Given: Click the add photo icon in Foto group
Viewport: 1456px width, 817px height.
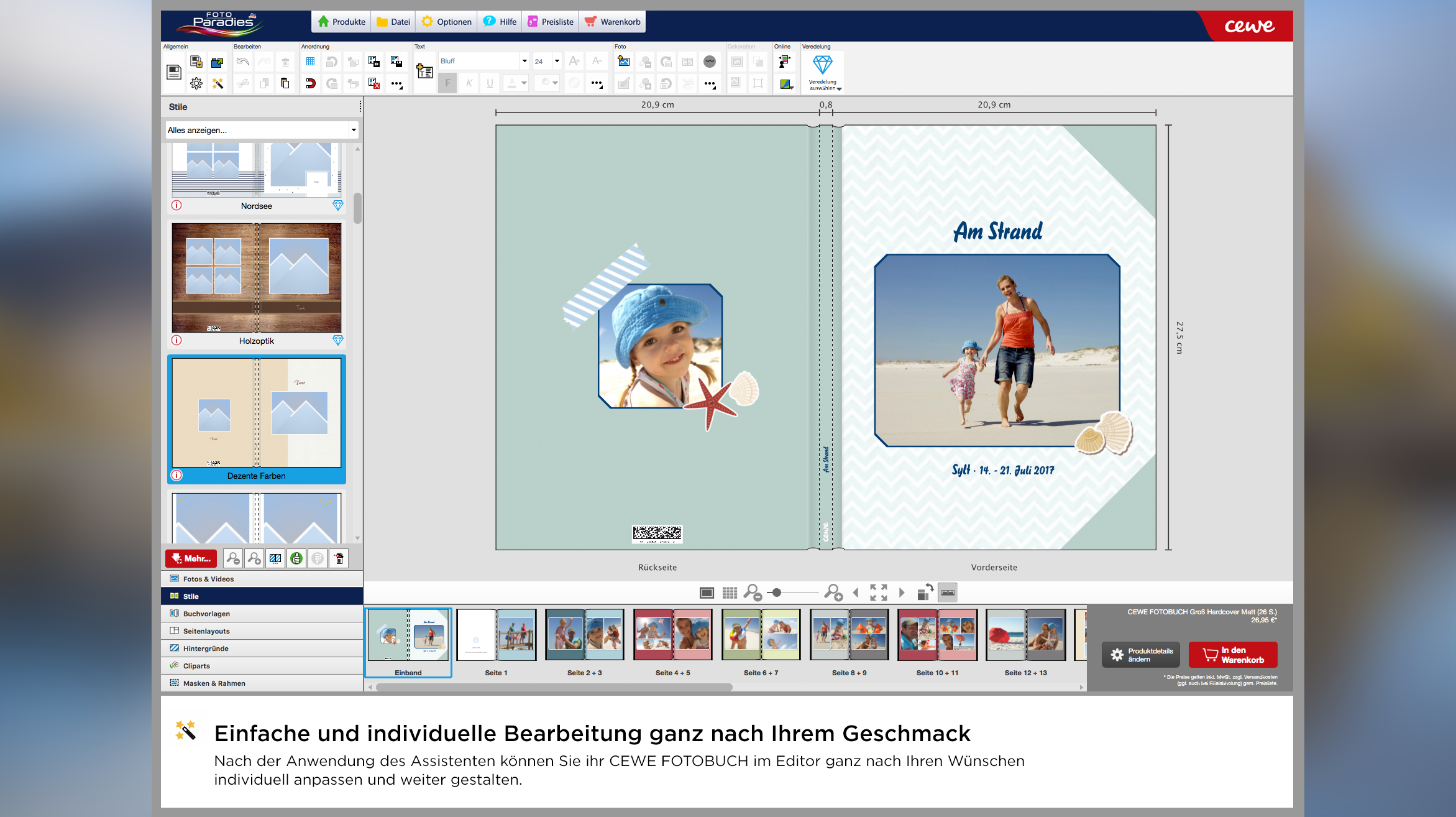Looking at the screenshot, I should click(623, 62).
